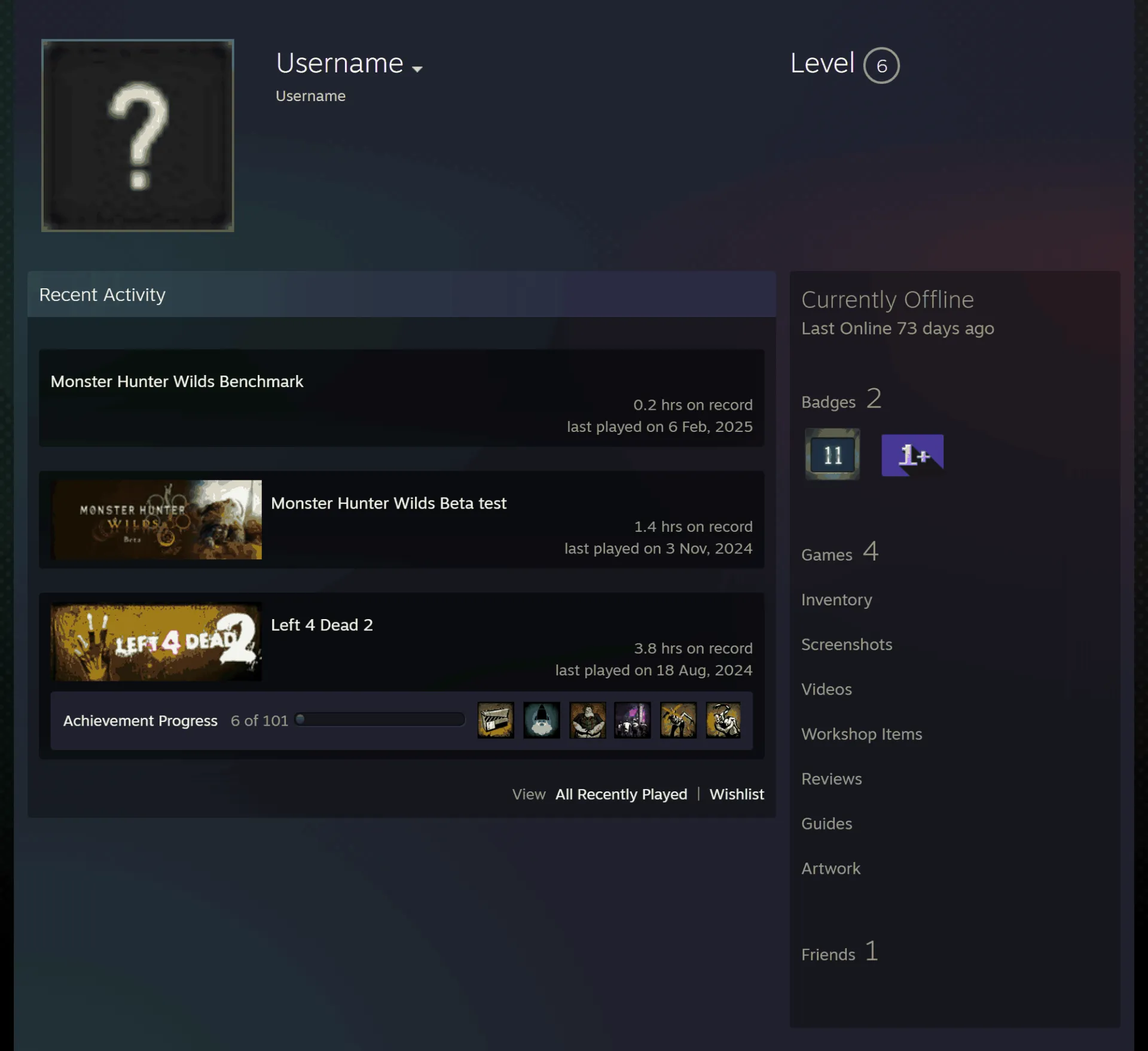Open the Years of Service 11 badge
This screenshot has width=1148, height=1051.
[x=832, y=454]
